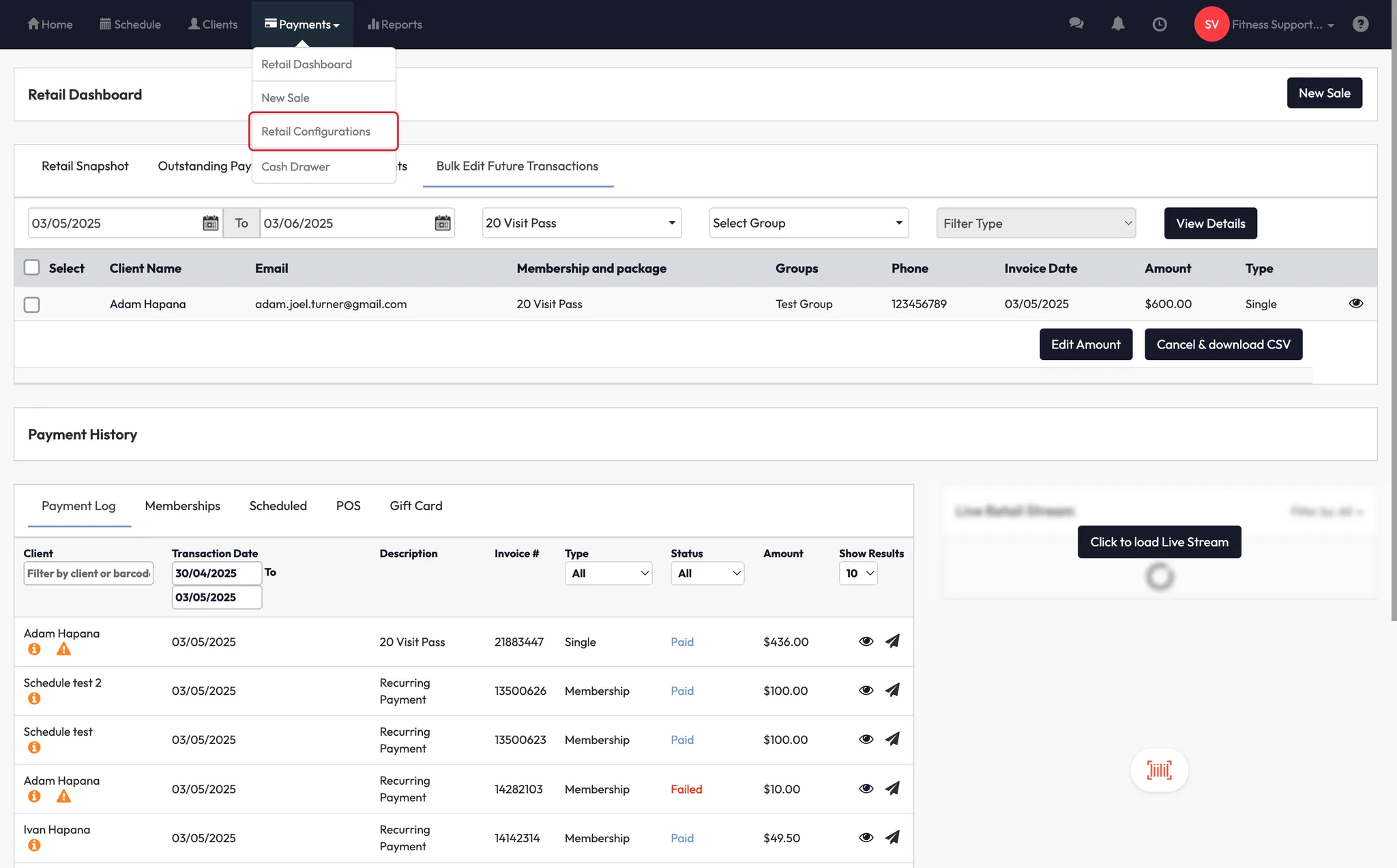View details eye icon for $600.00 transaction
This screenshot has height=868, width=1397.
click(x=1355, y=303)
